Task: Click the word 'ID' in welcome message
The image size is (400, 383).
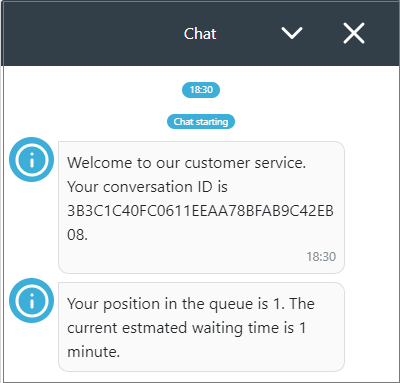Action: point(205,187)
